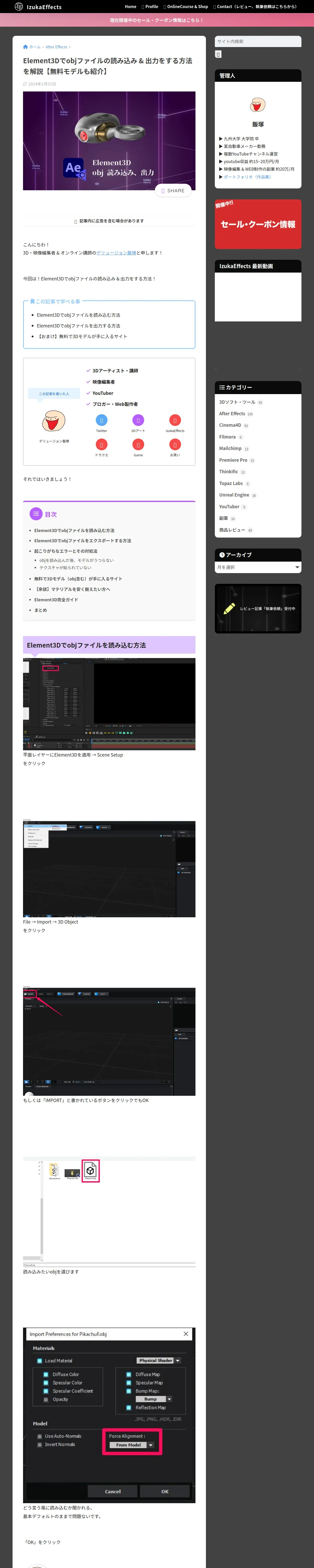Jump to まとめ in contents

pos(40,610)
